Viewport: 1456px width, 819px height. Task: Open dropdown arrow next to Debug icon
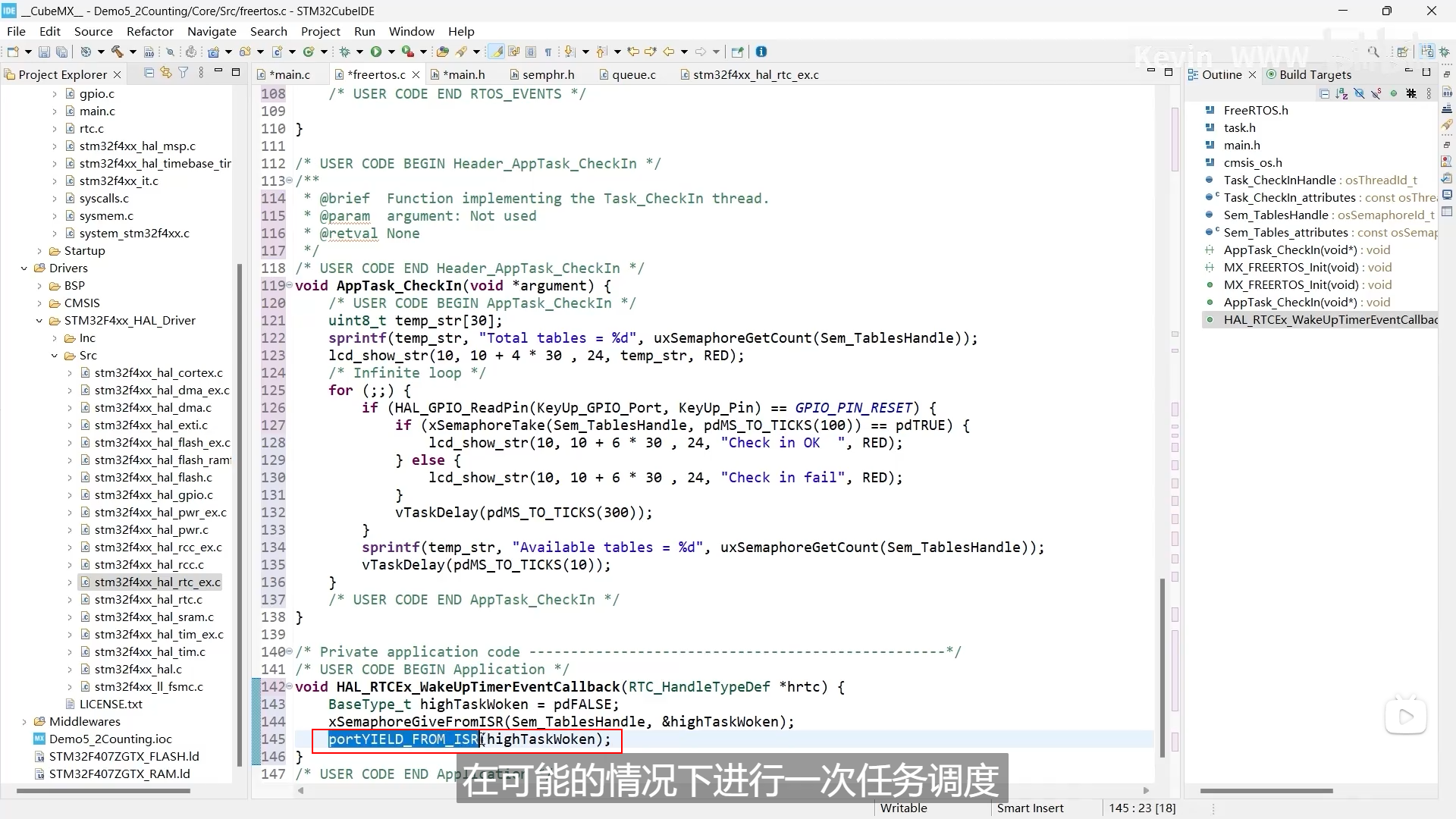[x=359, y=52]
